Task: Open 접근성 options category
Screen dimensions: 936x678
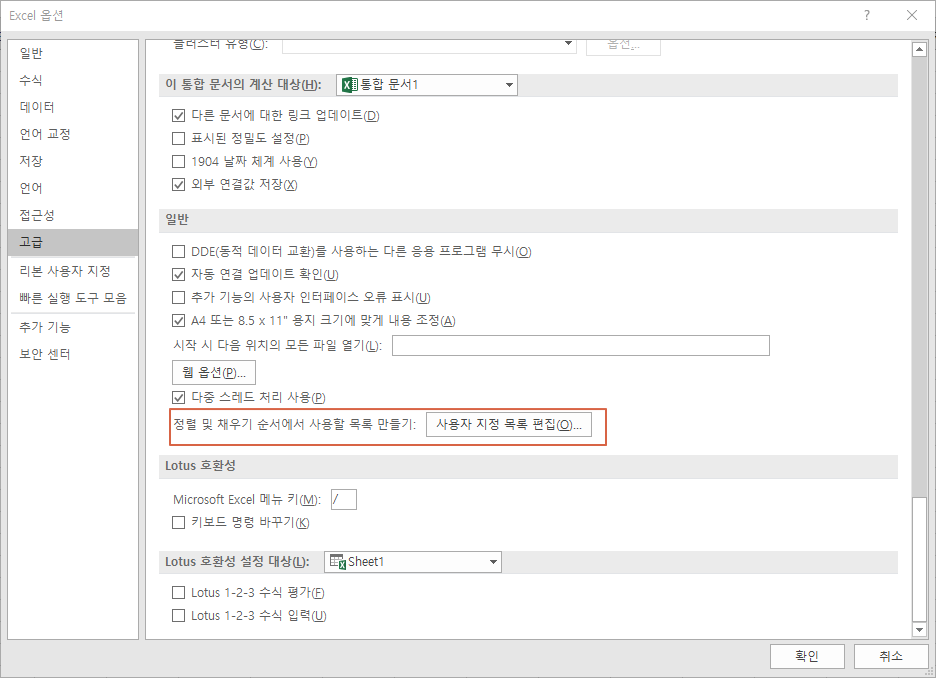Action: [x=73, y=215]
